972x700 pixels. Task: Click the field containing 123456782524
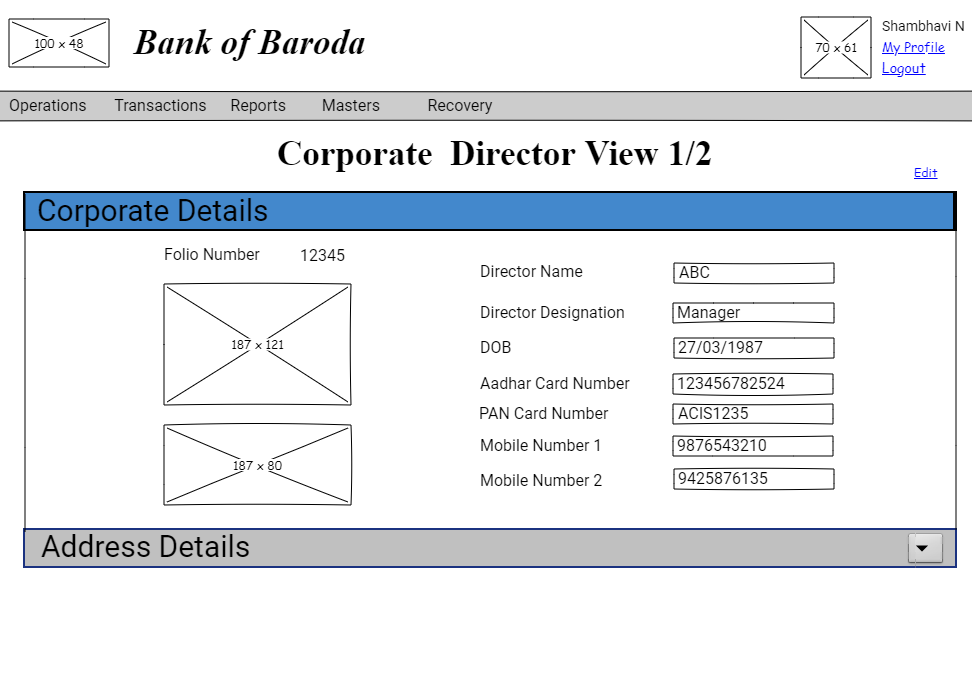754,384
